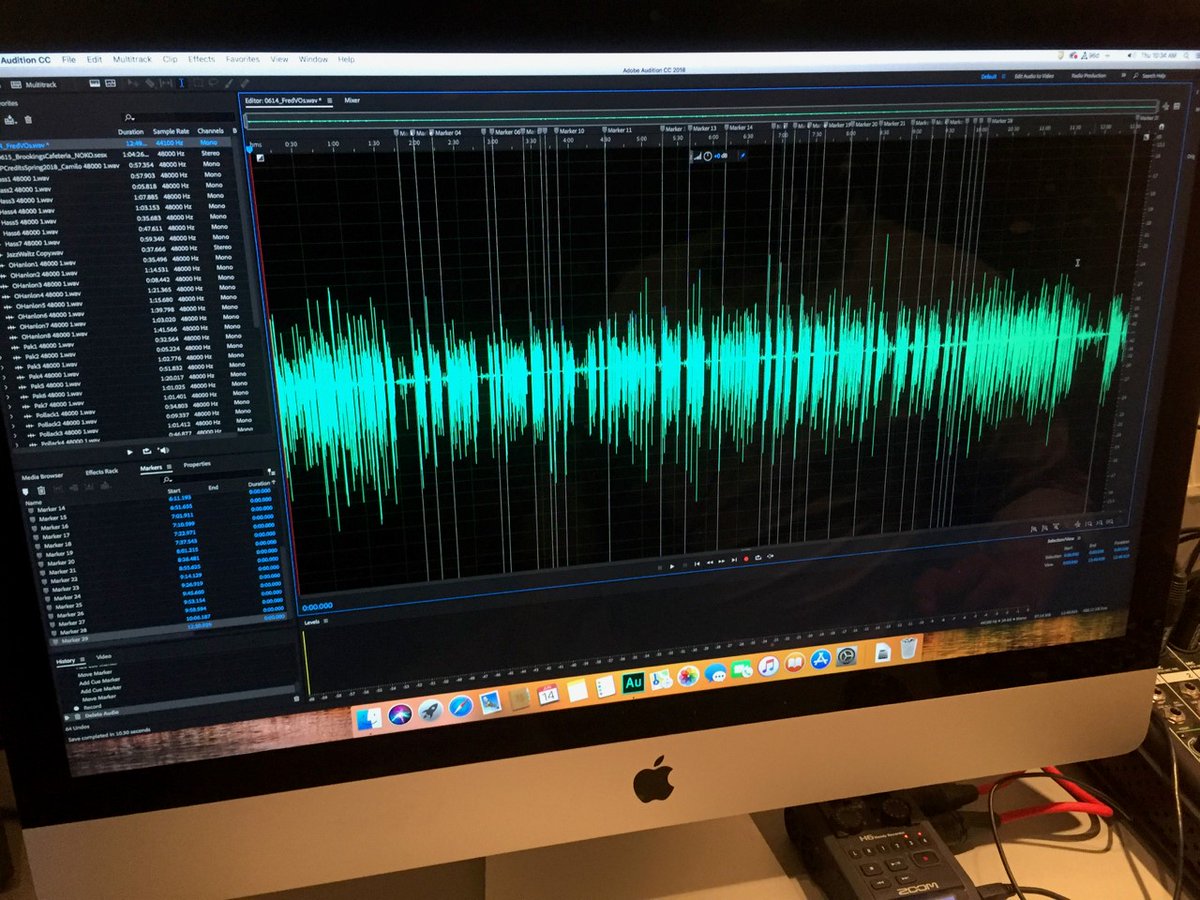Delete the selected marker using trash icon
1200x900 pixels.
(41, 490)
